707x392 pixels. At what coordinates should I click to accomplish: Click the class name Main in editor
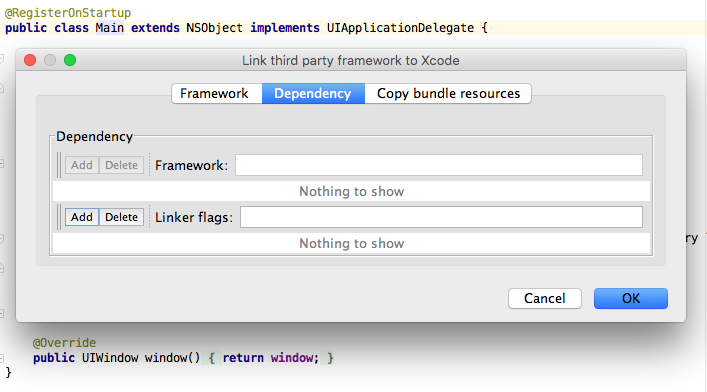click(110, 28)
